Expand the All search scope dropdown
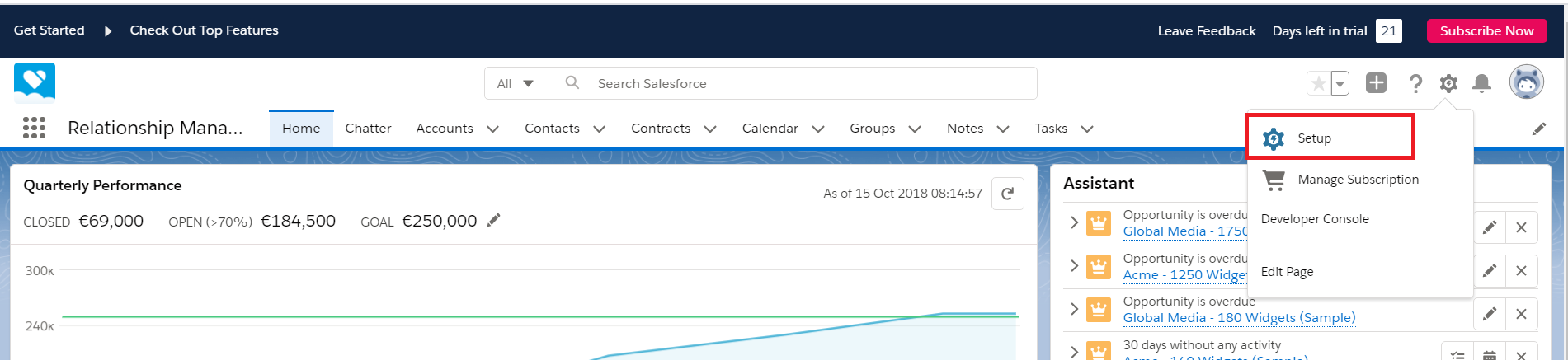Viewport: 1568px width, 360px height. 515,83
